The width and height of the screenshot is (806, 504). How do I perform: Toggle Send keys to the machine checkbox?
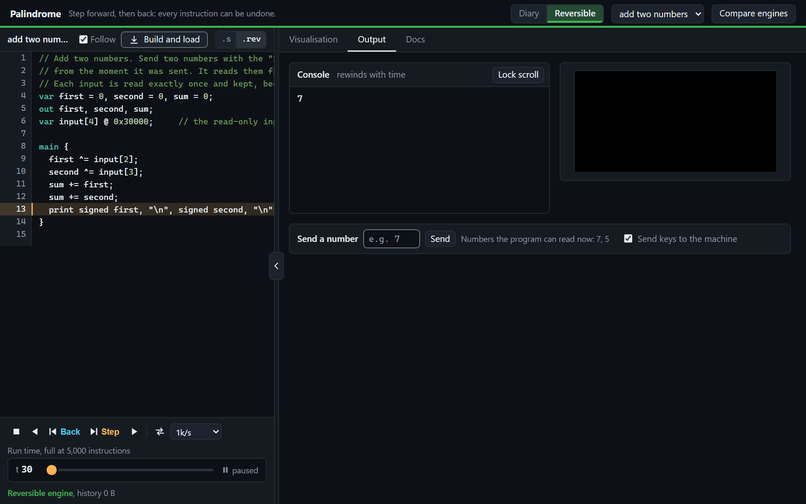(x=628, y=239)
